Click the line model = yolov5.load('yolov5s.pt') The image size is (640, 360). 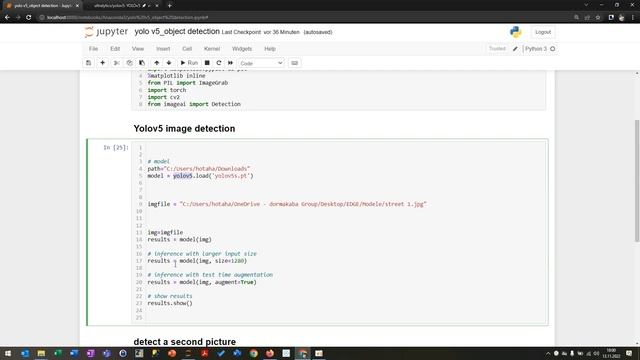pos(200,176)
